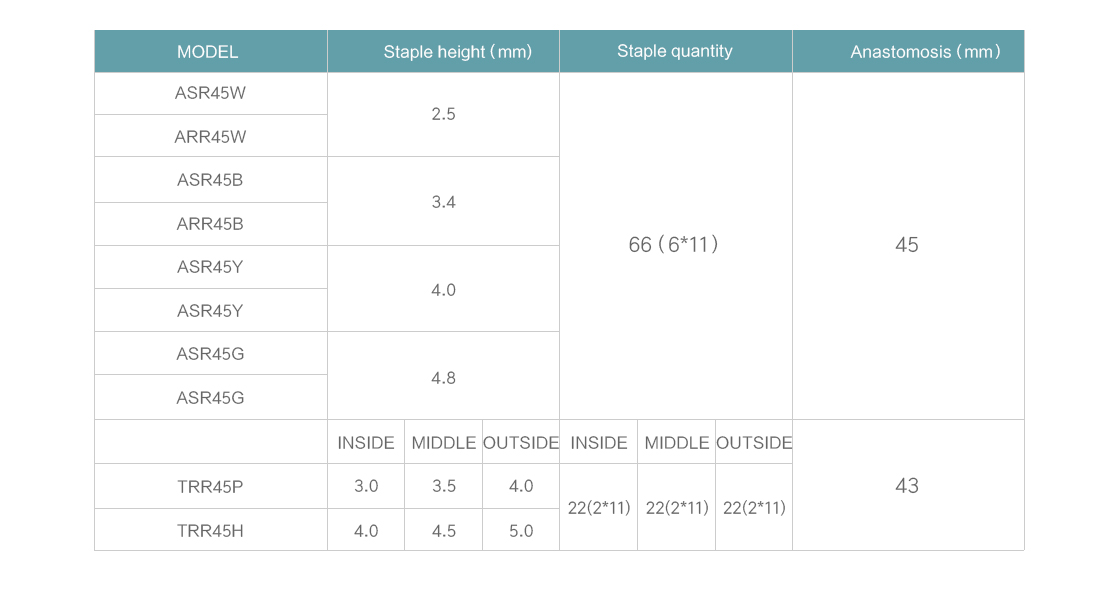Click the 3.5 MIDDLE value for TRR45P
Image resolution: width=1100 pixels, height=597 pixels.
click(443, 486)
